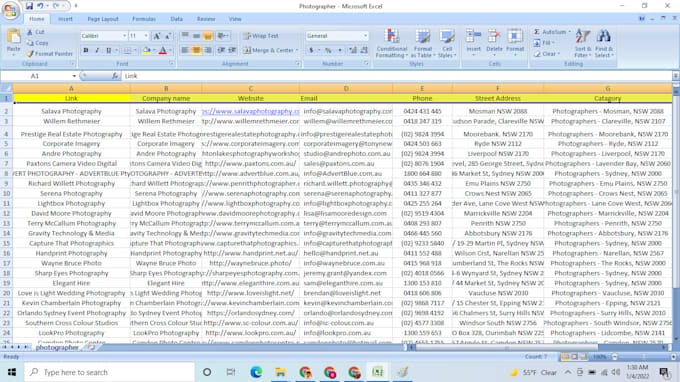Clear cell contents via Clear button

pos(547,54)
